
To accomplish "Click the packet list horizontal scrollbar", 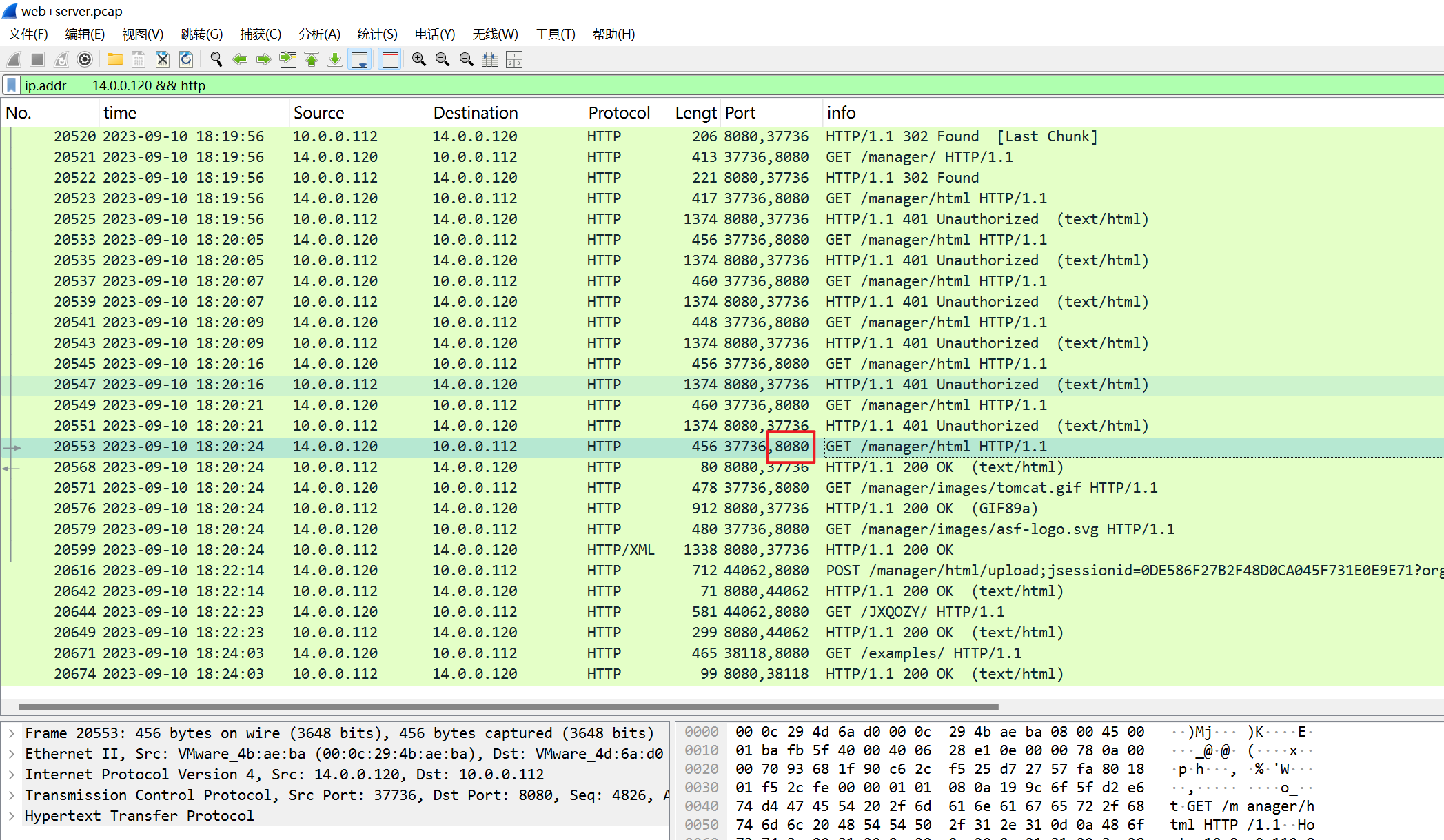I will coord(509,706).
